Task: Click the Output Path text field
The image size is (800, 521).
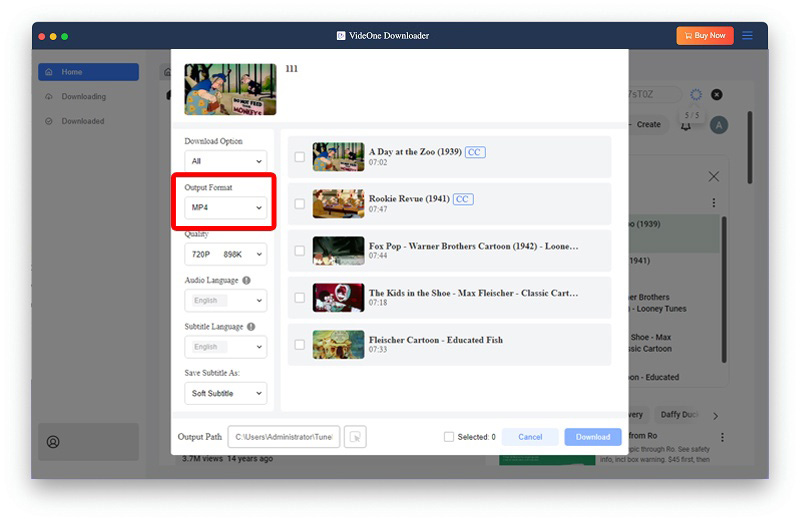Action: point(284,437)
